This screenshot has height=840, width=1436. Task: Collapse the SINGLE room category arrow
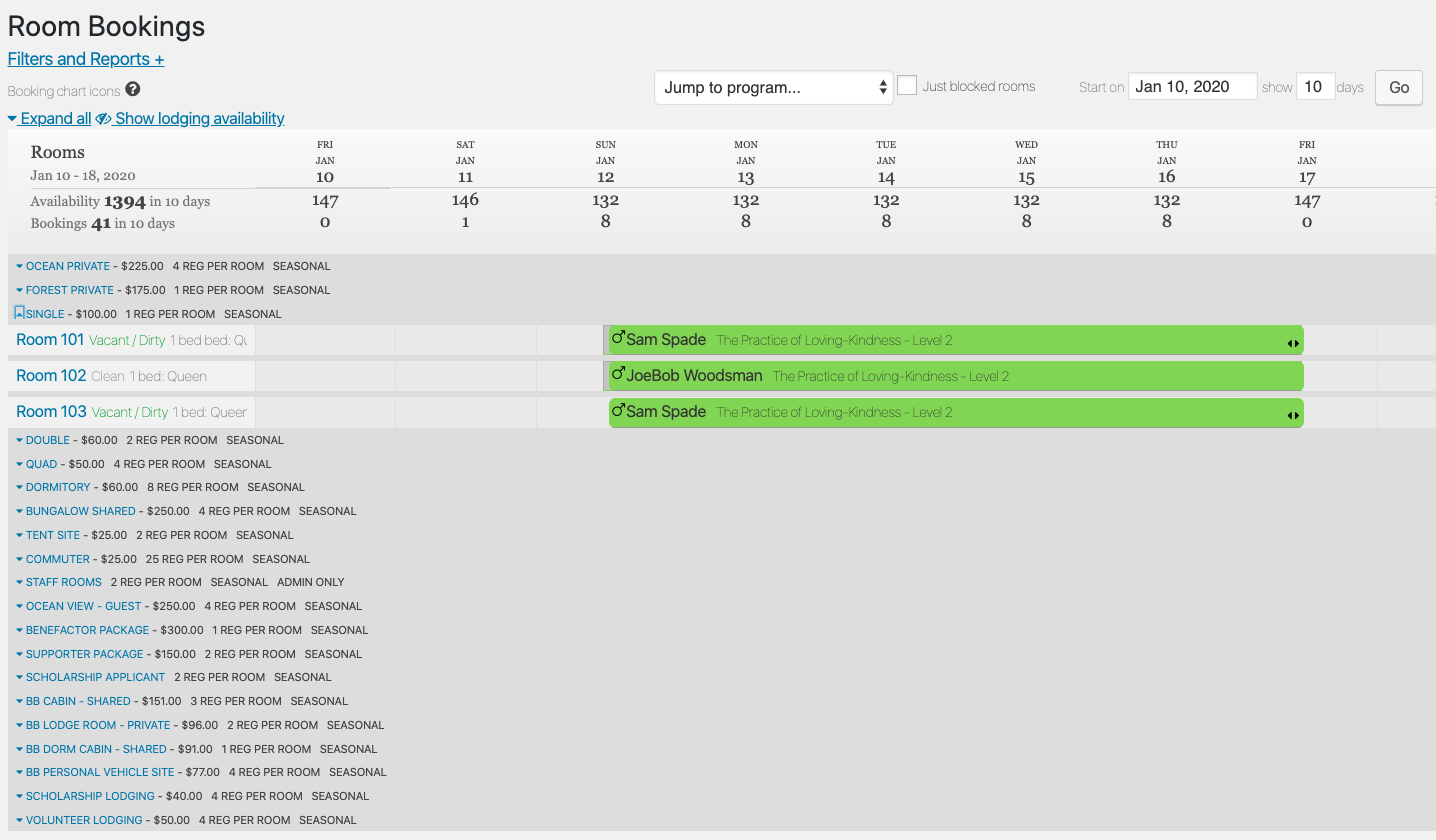click(x=19, y=313)
